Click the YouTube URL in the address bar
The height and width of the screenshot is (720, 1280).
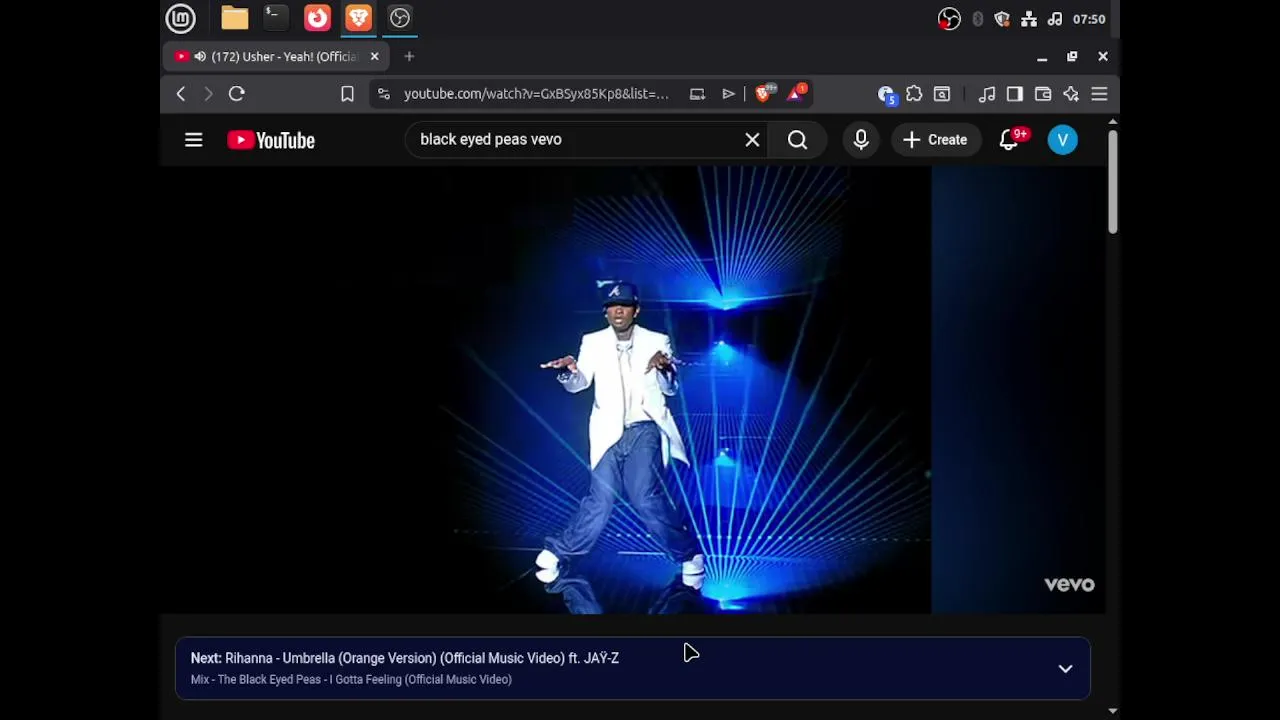coord(536,94)
